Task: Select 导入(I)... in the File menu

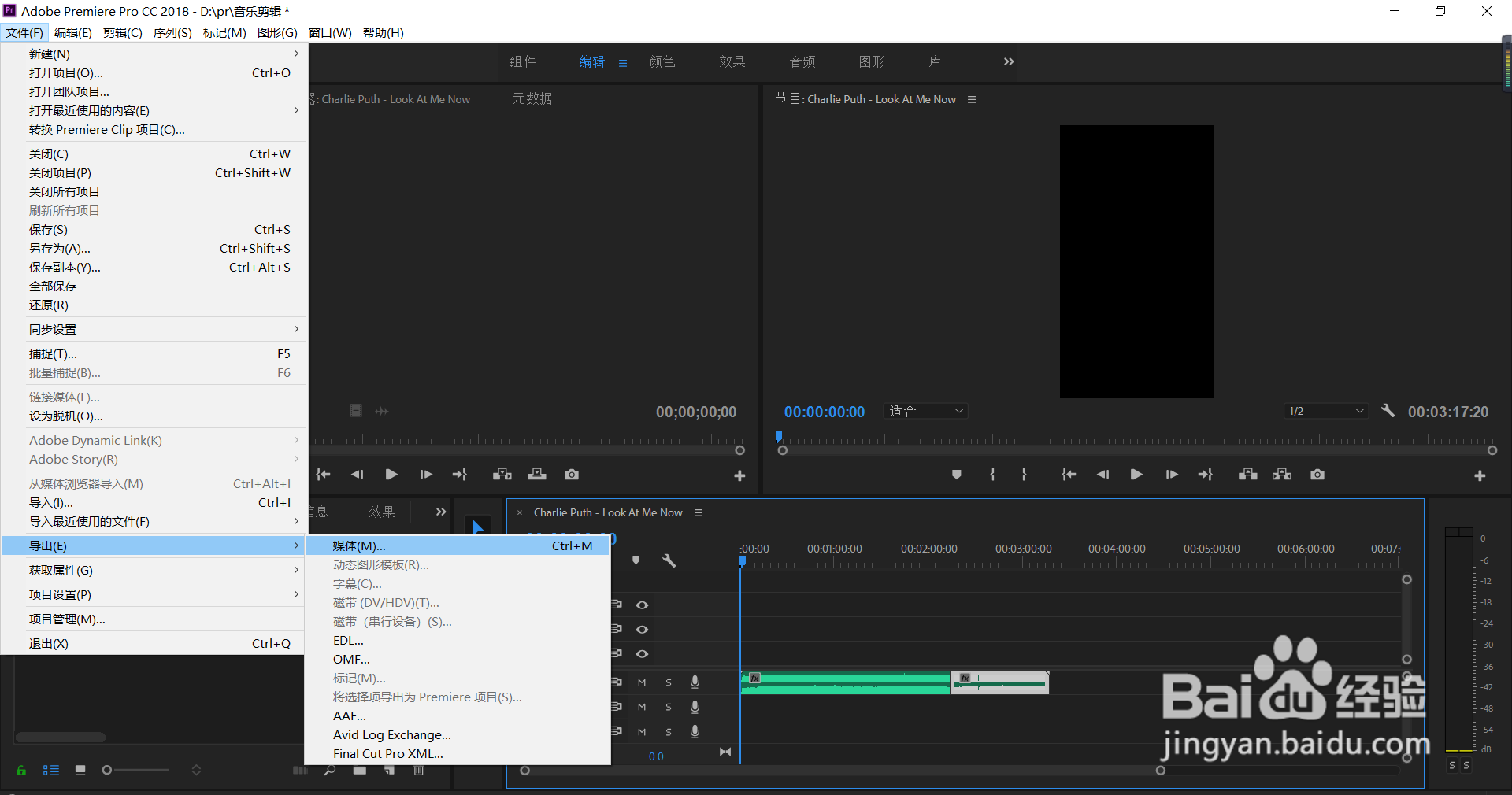Action: coord(154,502)
